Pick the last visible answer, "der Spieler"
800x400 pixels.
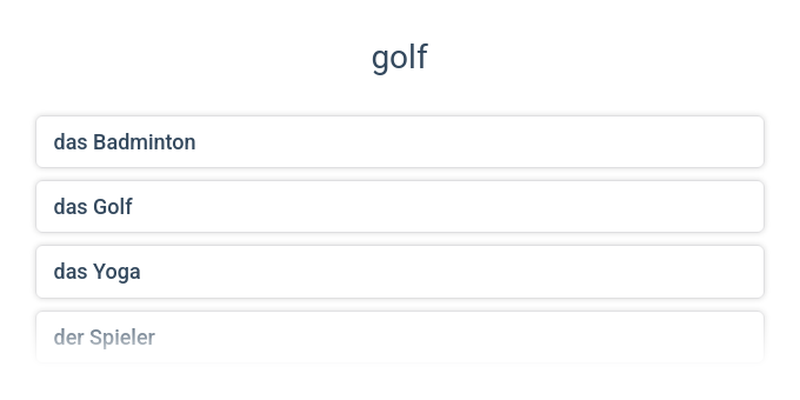pos(400,337)
